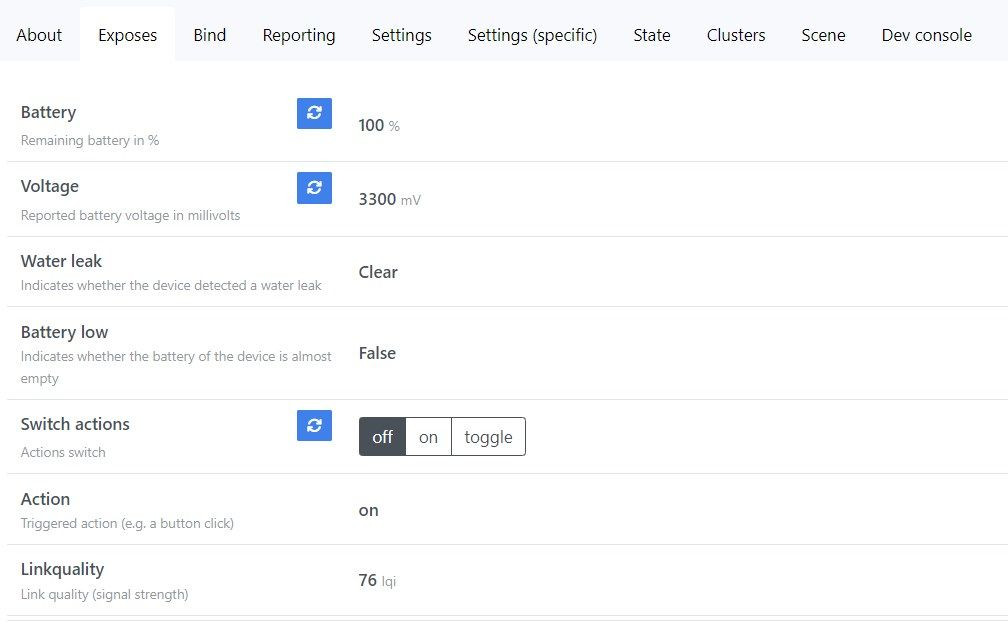This screenshot has height=641, width=1008.
Task: Refresh the Battery value
Action: pyautogui.click(x=314, y=113)
